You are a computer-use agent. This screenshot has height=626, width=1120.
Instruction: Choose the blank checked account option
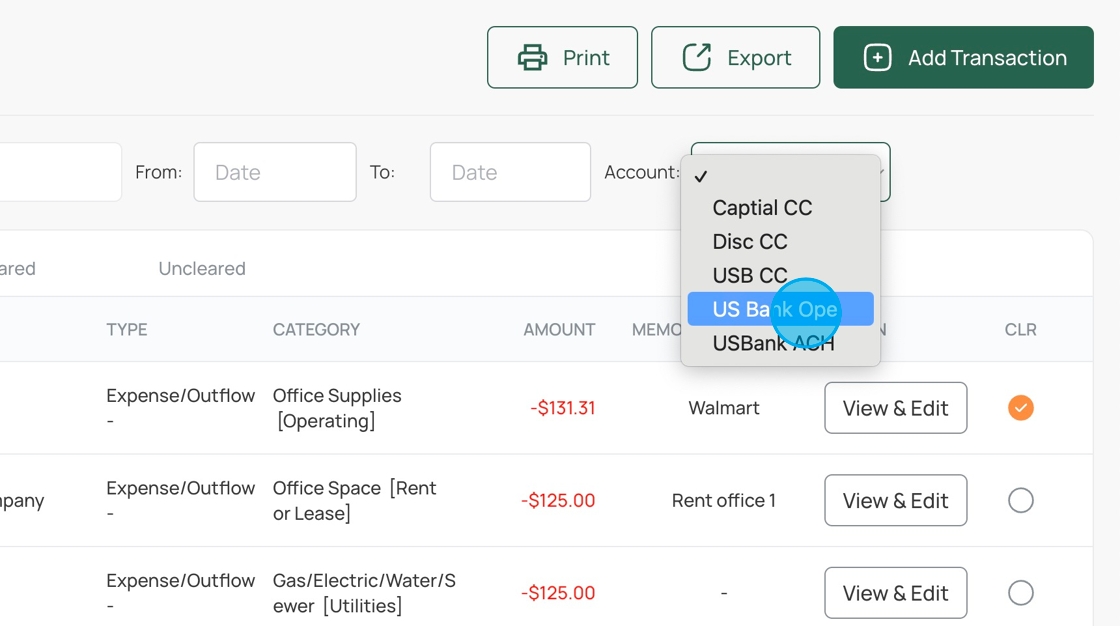pos(780,176)
